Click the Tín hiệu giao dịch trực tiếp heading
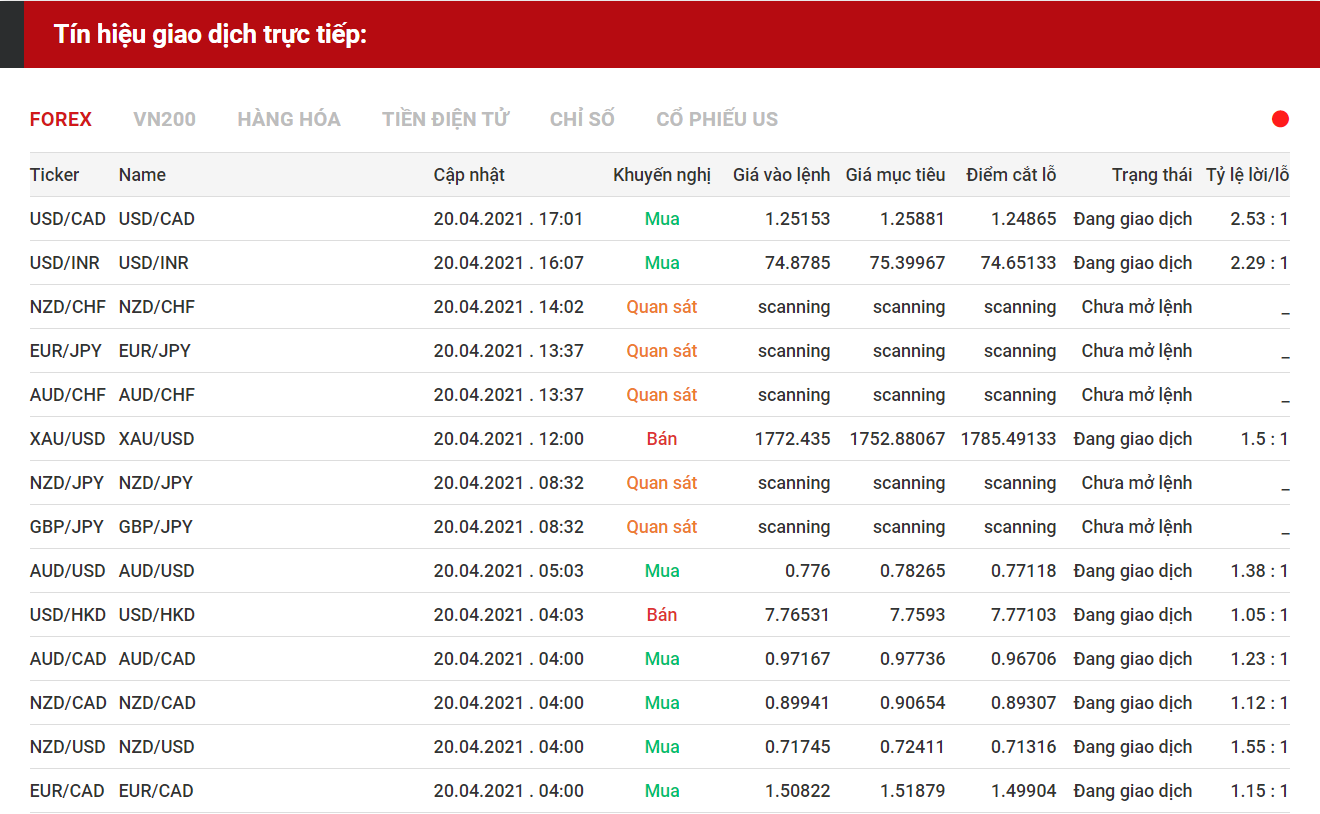Viewport: 1320px width, 814px height. click(211, 34)
